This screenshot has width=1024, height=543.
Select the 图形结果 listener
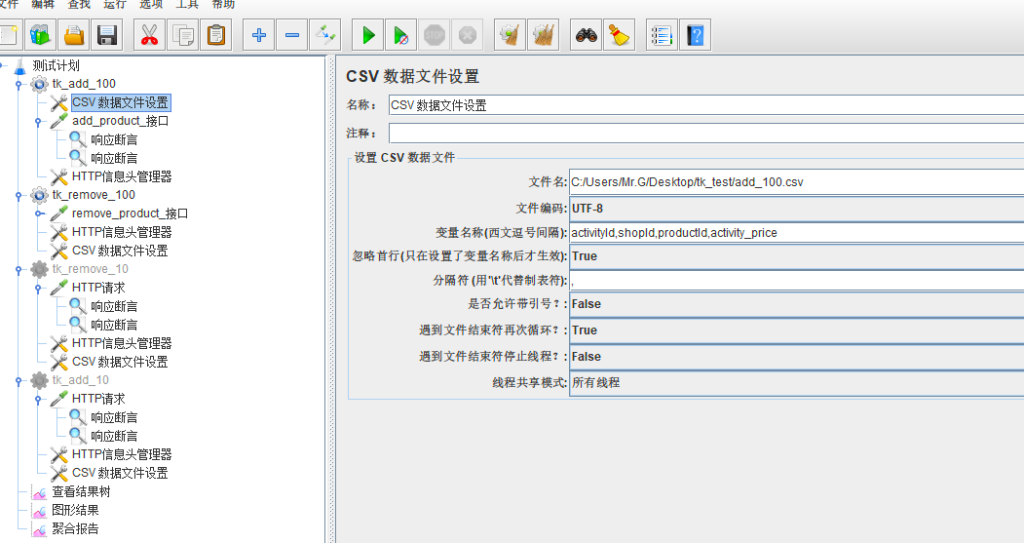click(x=75, y=510)
